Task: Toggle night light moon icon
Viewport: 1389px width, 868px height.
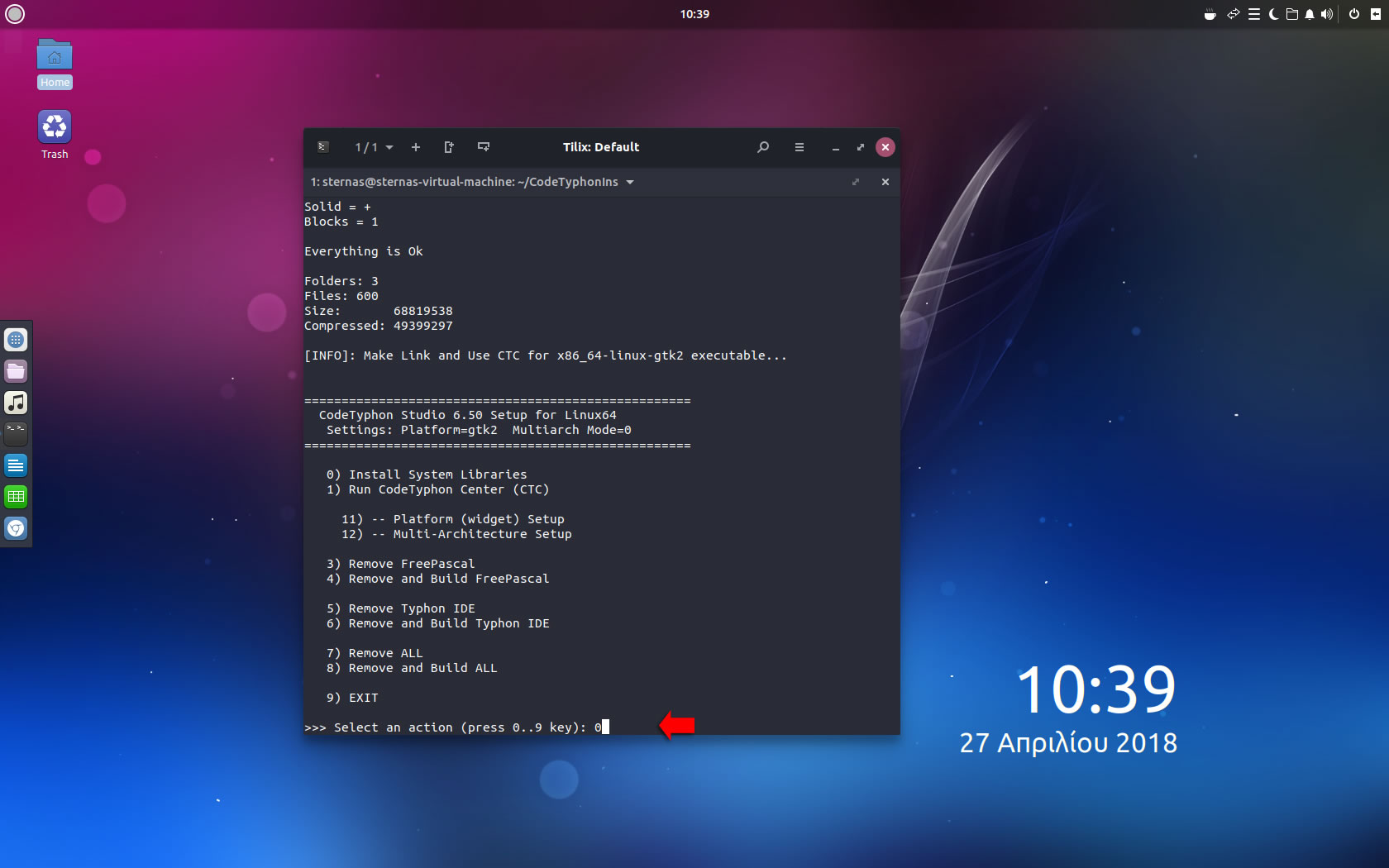Action: coord(1273,14)
